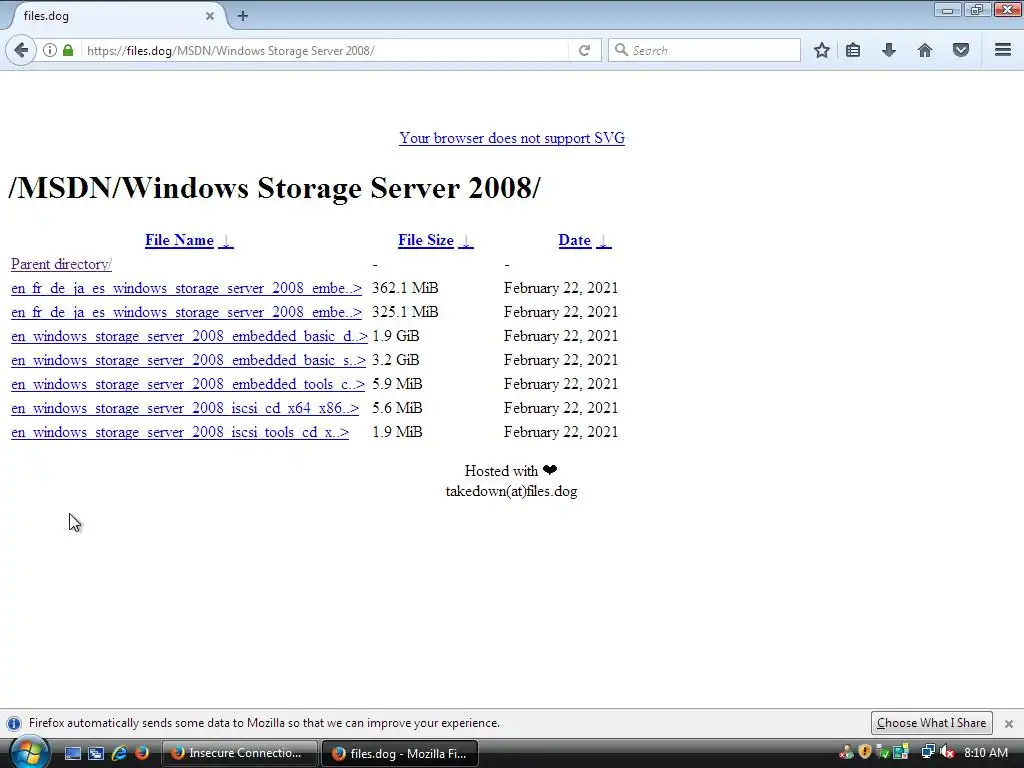Click the user-with-red-X tray icon

click(x=846, y=752)
